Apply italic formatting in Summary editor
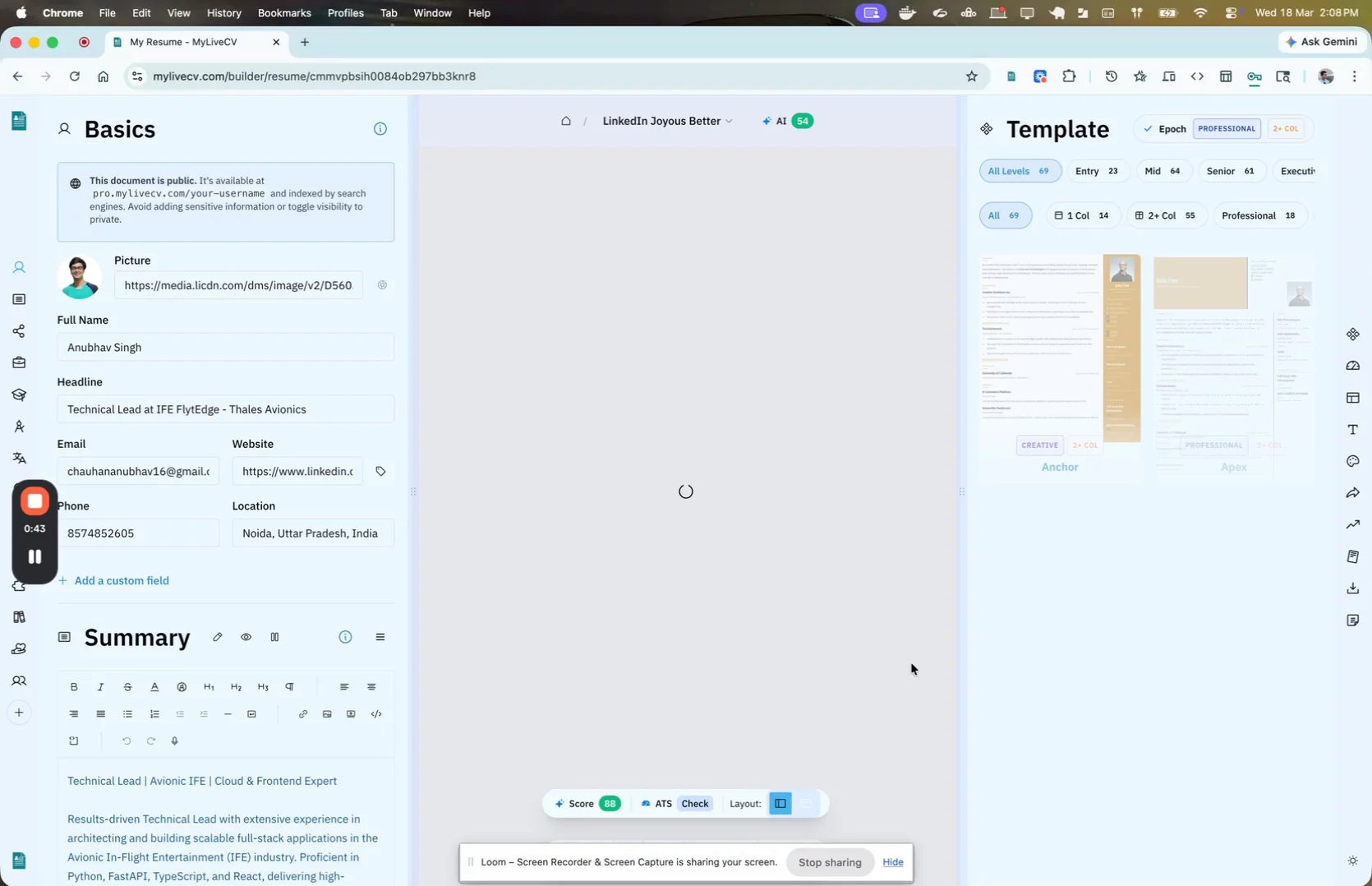The height and width of the screenshot is (886, 1372). click(101, 686)
